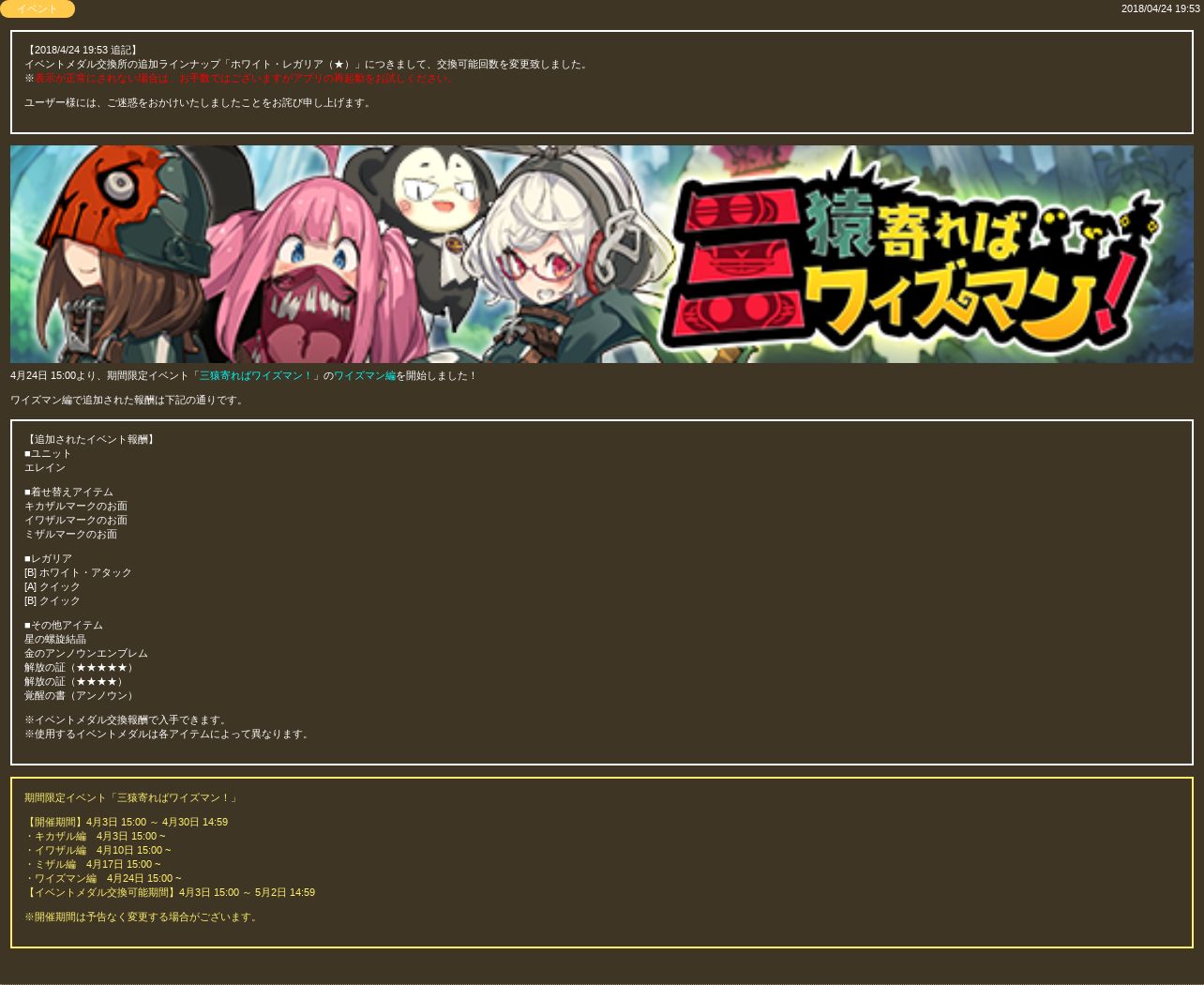Image resolution: width=1204 pixels, height=985 pixels.
Task: Select the イワザル編 4月10日 schedule line
Action: pyautogui.click(x=98, y=851)
